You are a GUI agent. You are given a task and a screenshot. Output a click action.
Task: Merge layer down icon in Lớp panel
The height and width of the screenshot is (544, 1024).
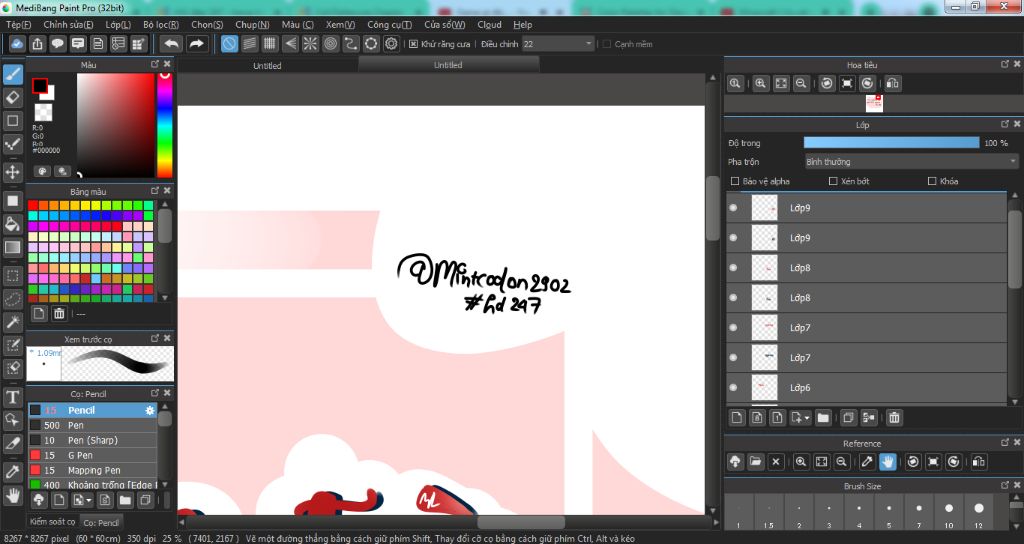click(869, 417)
